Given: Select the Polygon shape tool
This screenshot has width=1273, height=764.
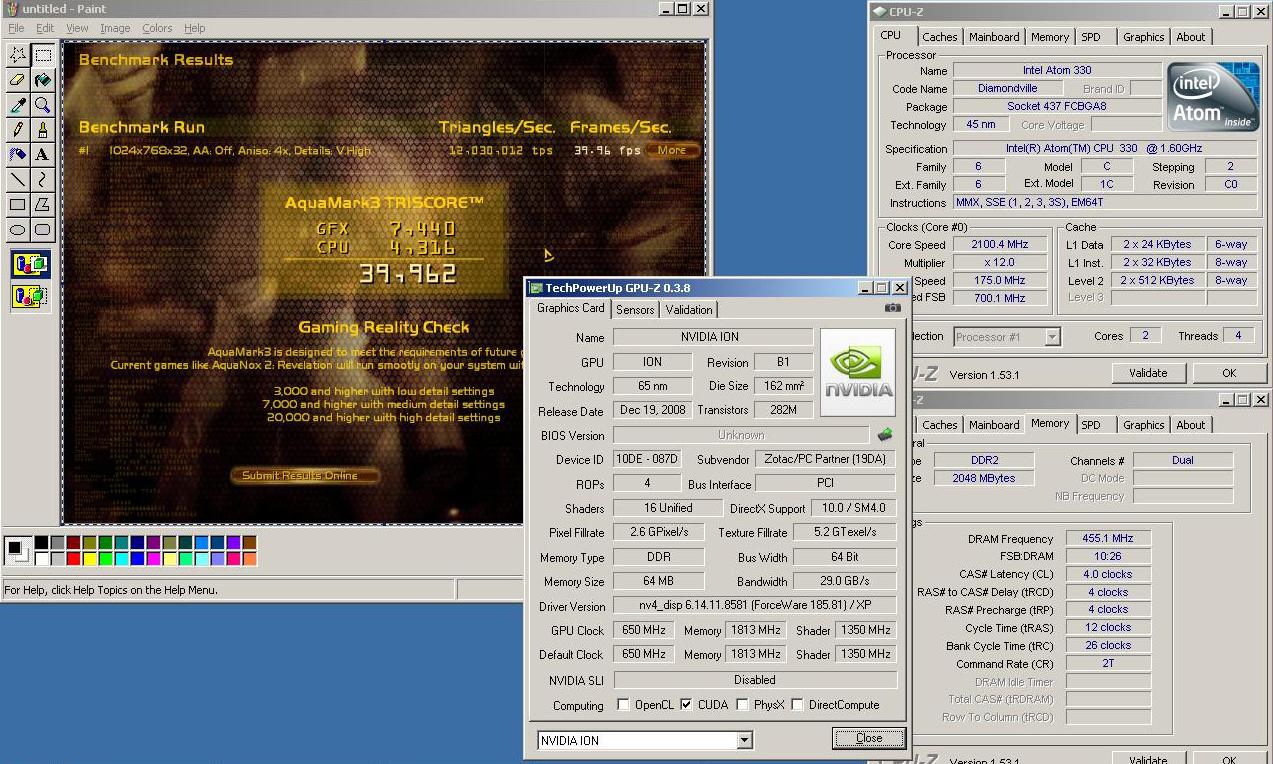Looking at the screenshot, I should pyautogui.click(x=42, y=205).
